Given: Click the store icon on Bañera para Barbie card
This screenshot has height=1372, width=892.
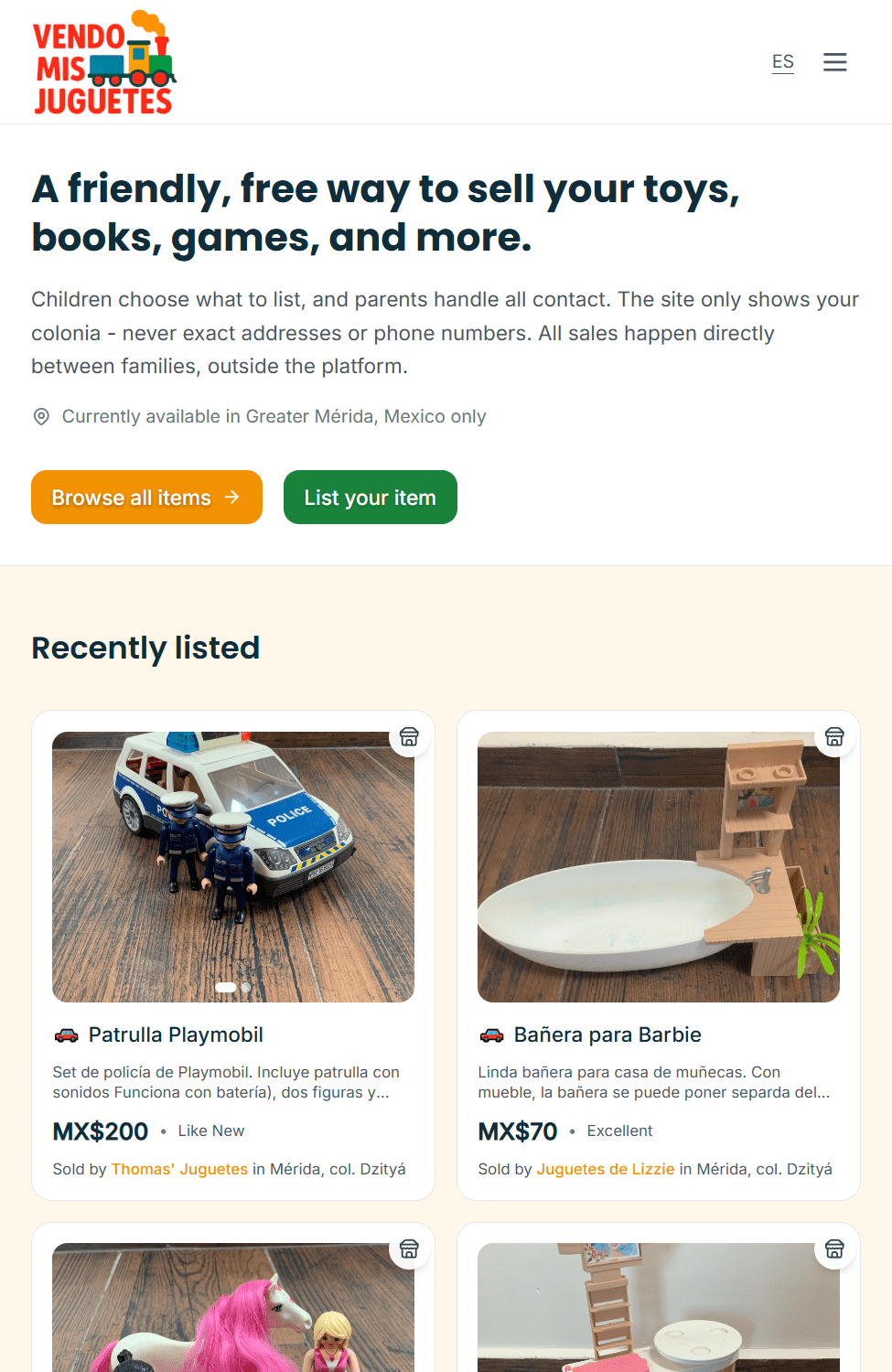Looking at the screenshot, I should click(834, 736).
